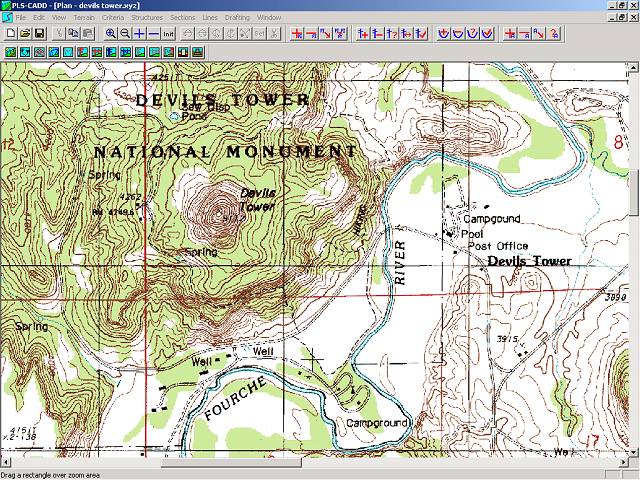Image resolution: width=640 pixels, height=480 pixels.
Task: Restore the inner Plan document window
Action: pos(622,18)
